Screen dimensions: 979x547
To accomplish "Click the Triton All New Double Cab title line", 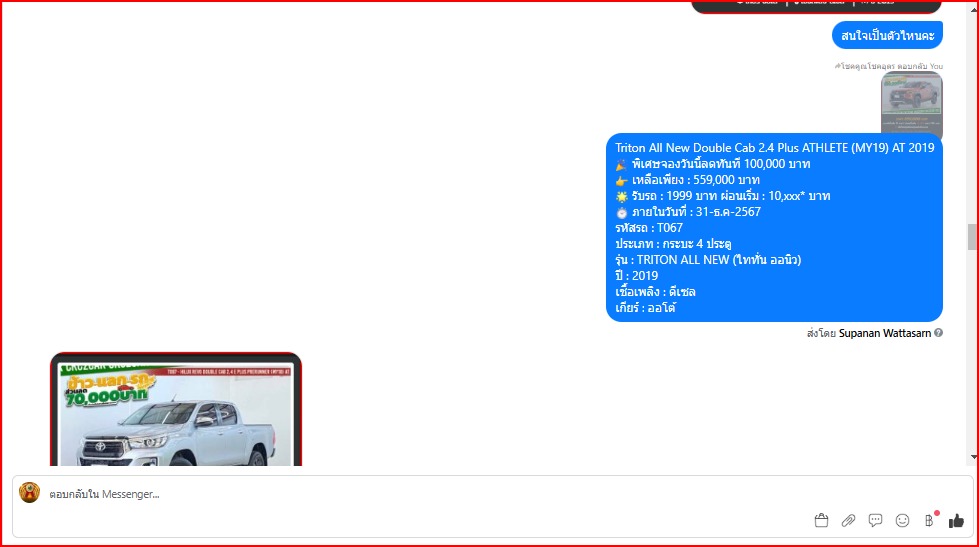I will point(774,148).
